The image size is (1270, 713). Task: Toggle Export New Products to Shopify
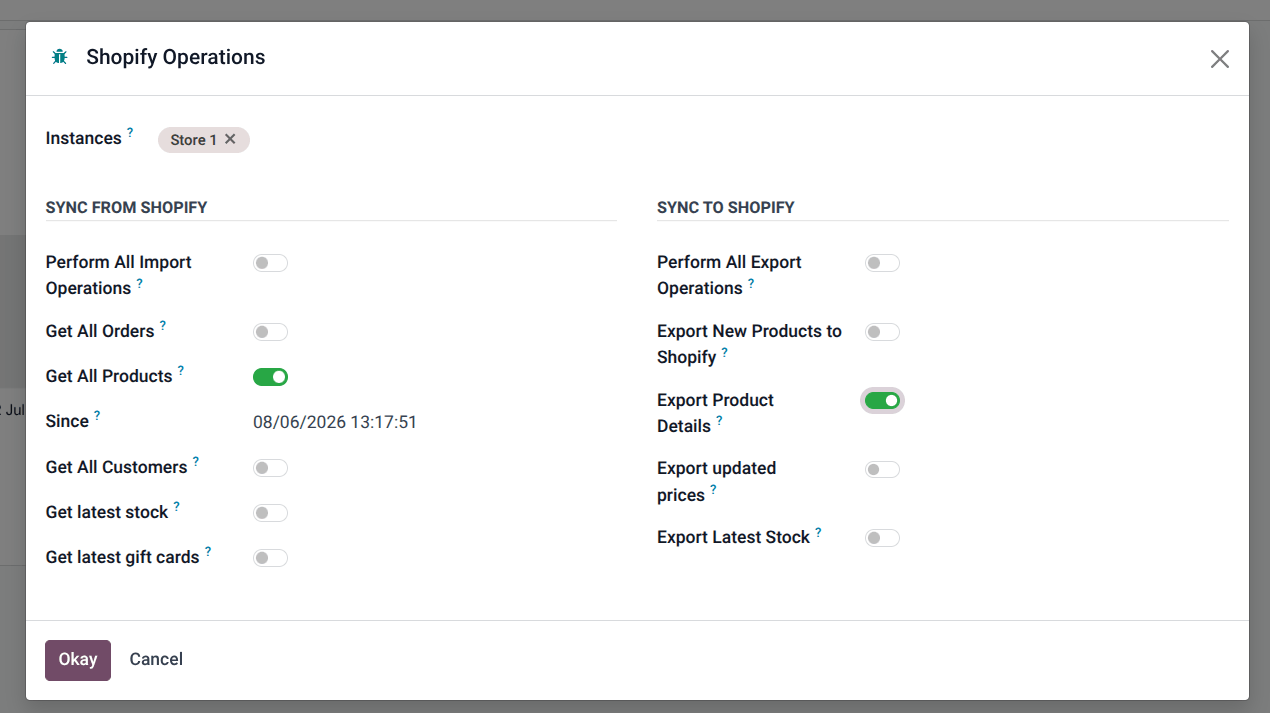click(x=882, y=332)
